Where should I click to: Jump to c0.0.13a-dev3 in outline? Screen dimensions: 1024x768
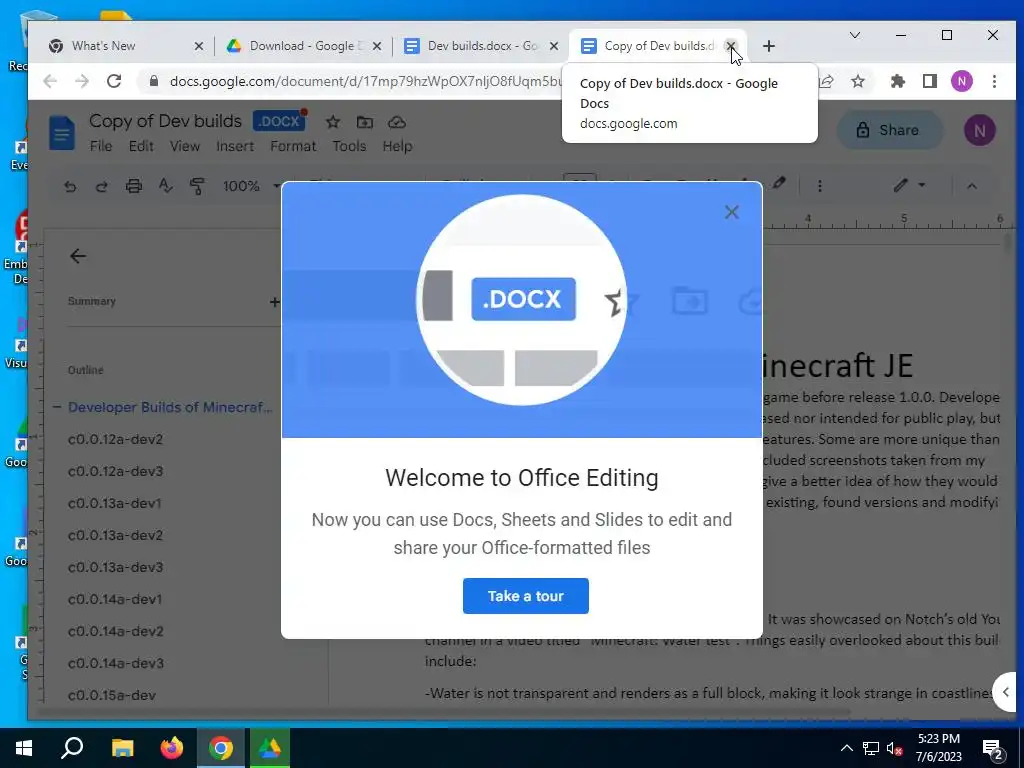(x=115, y=567)
